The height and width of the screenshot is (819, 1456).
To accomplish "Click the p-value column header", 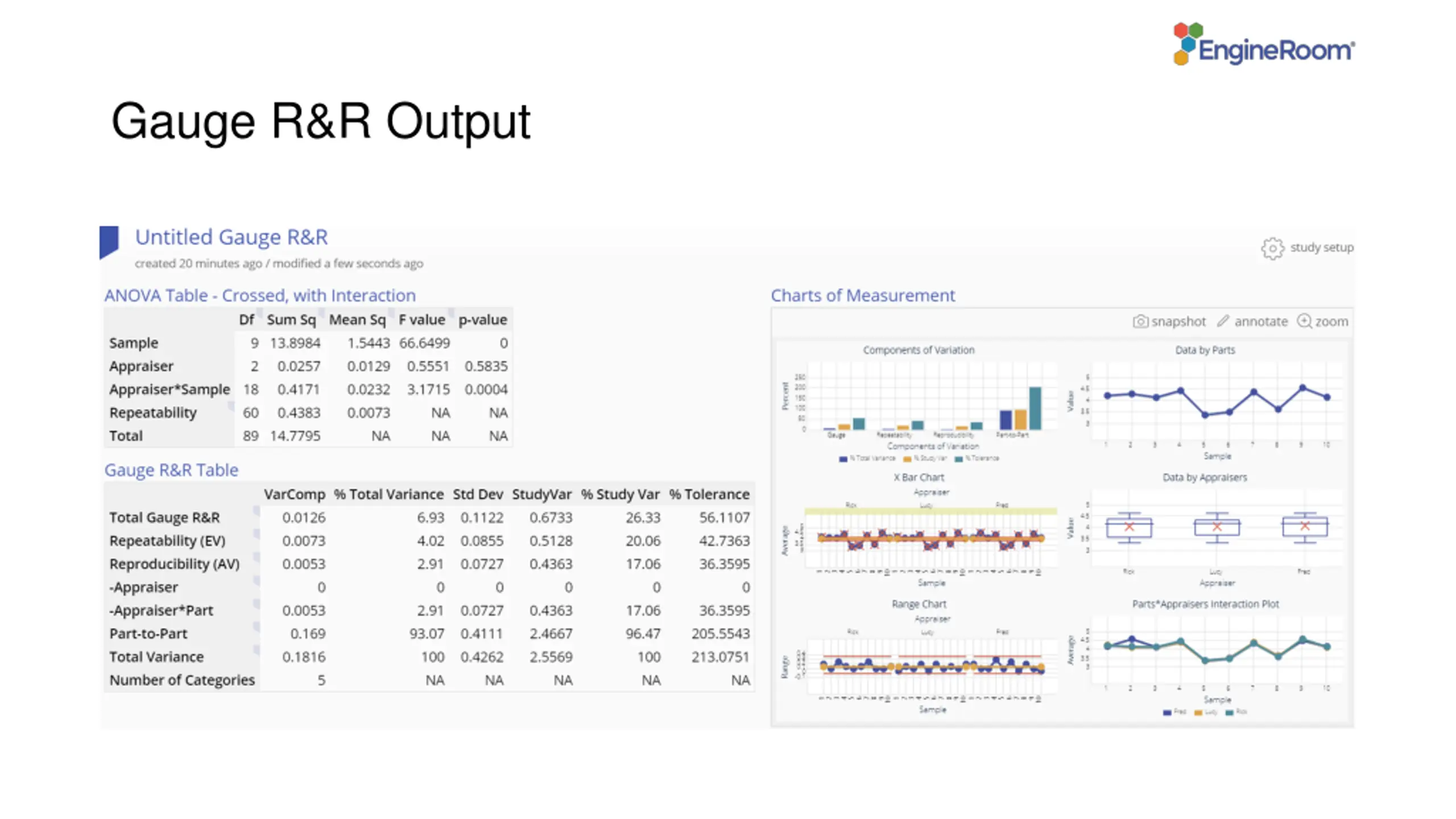I will tap(483, 320).
